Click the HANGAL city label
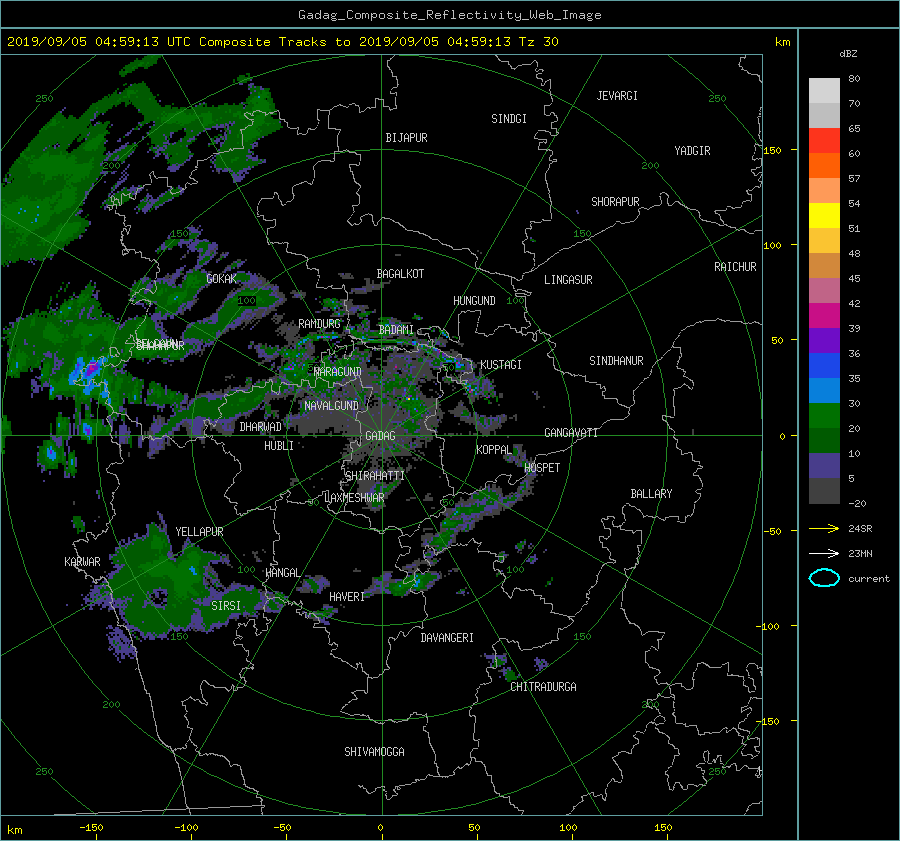 283,573
